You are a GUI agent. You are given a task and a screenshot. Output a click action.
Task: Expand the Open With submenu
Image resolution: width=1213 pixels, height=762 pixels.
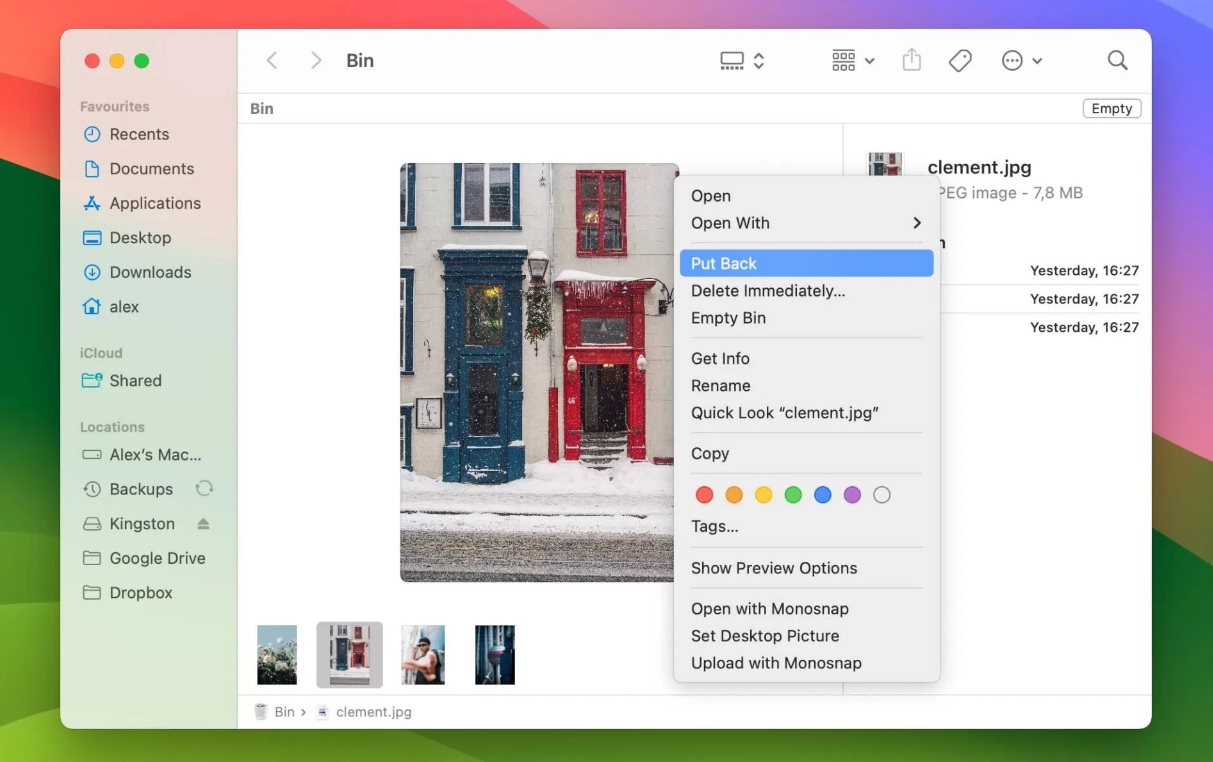(x=805, y=223)
